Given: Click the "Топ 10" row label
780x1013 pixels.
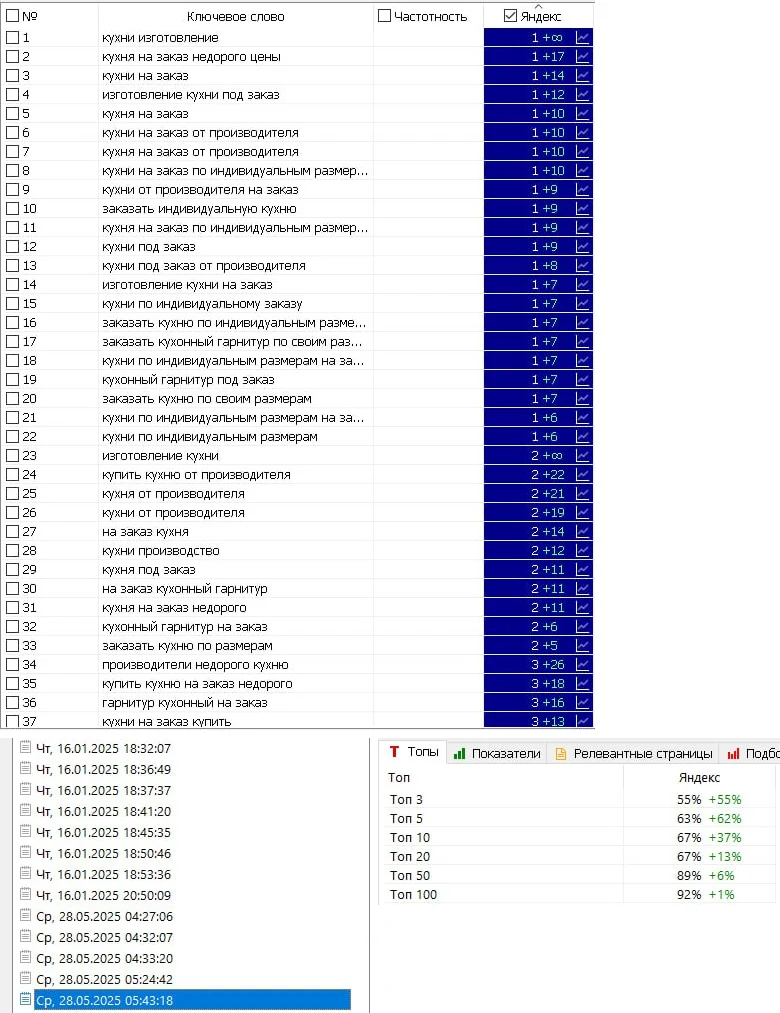Looking at the screenshot, I should pos(410,838).
